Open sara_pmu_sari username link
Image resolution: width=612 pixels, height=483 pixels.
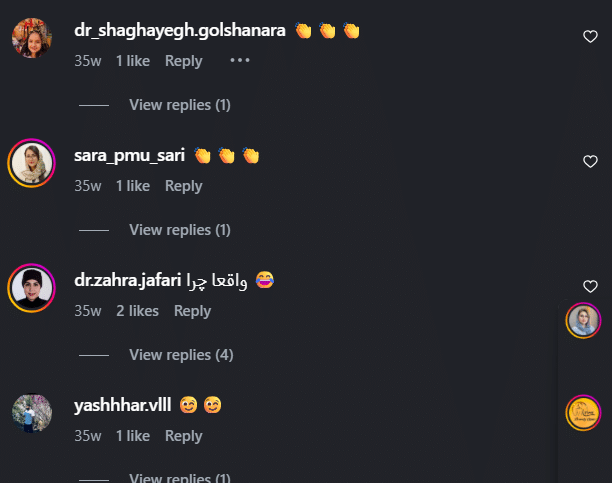pyautogui.click(x=129, y=155)
